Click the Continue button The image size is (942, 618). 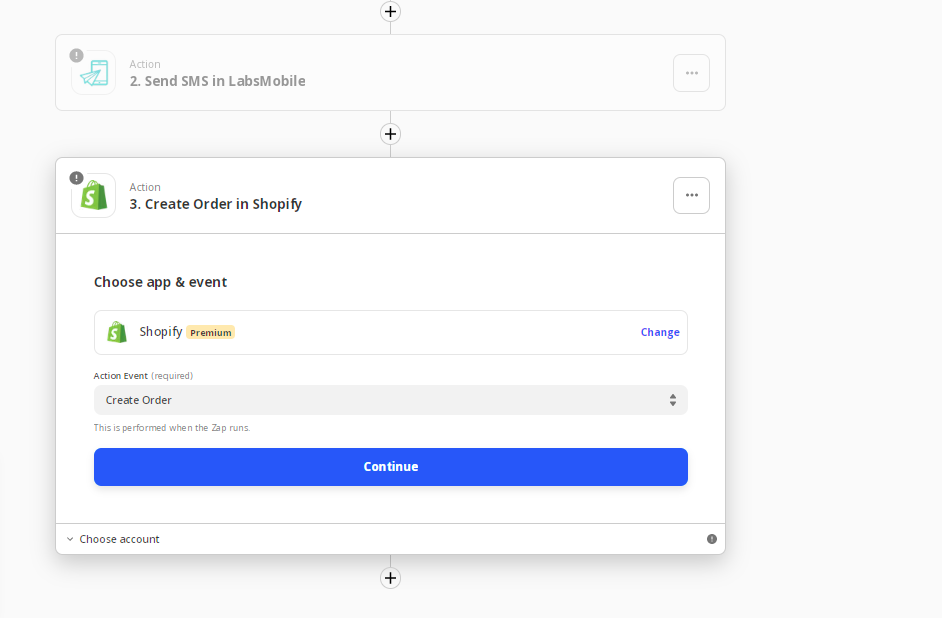[x=390, y=467]
